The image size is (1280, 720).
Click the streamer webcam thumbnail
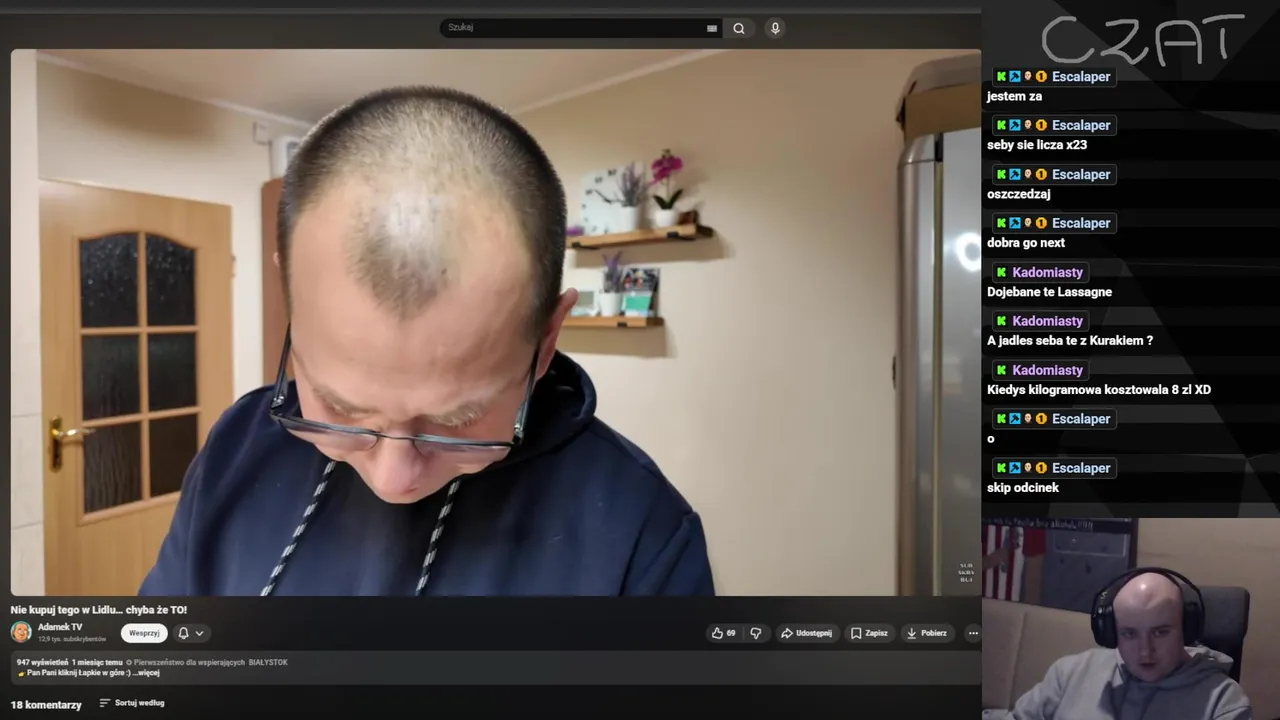[1131, 619]
